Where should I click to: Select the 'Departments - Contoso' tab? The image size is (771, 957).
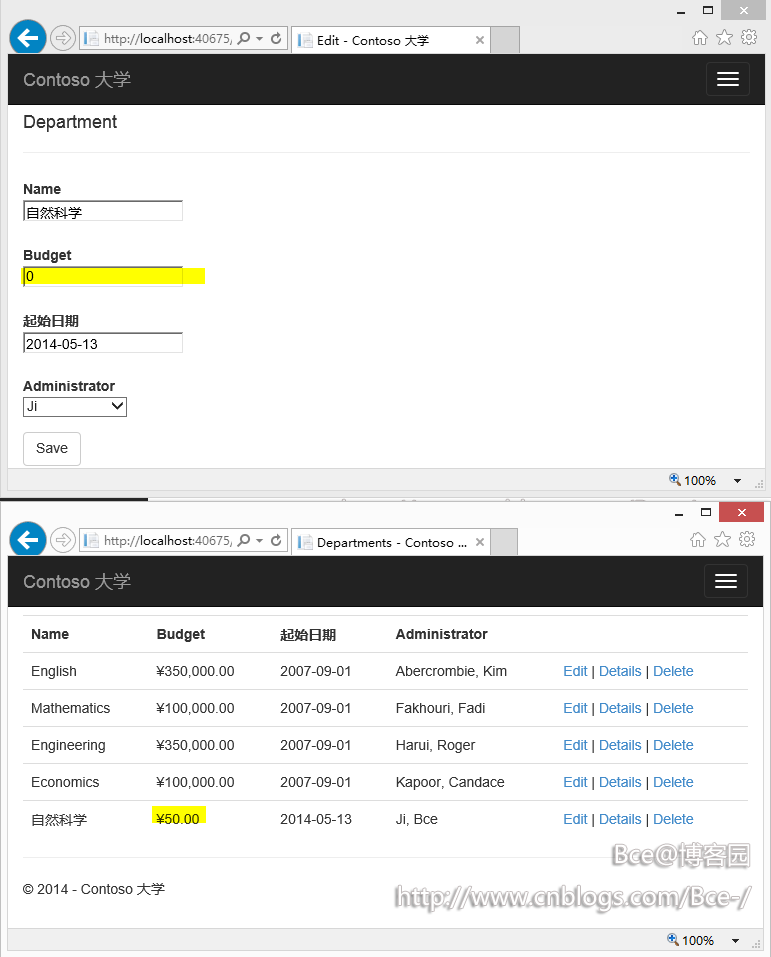[391, 543]
